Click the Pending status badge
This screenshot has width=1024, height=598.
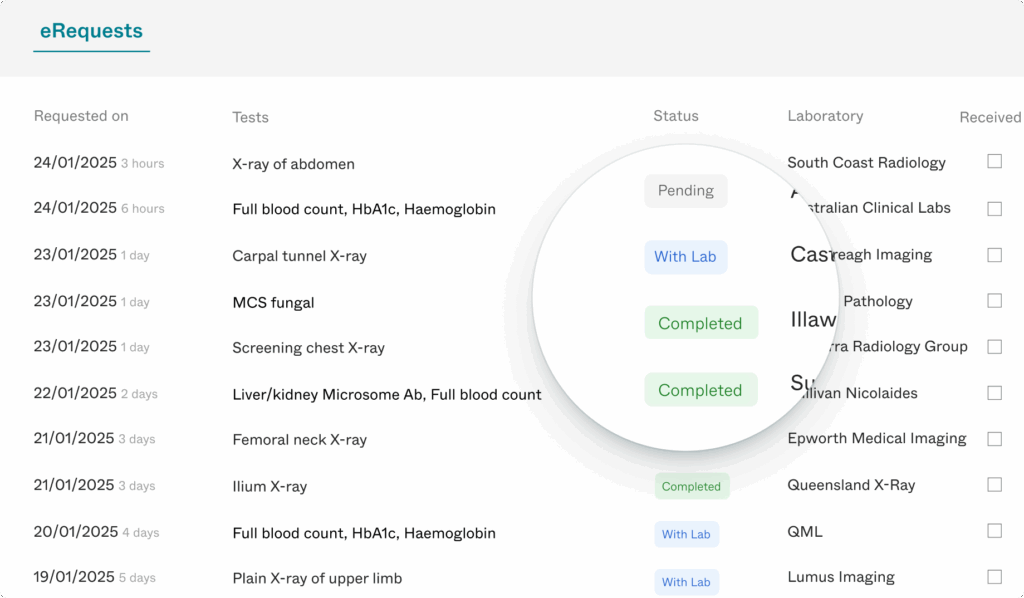[x=685, y=191]
